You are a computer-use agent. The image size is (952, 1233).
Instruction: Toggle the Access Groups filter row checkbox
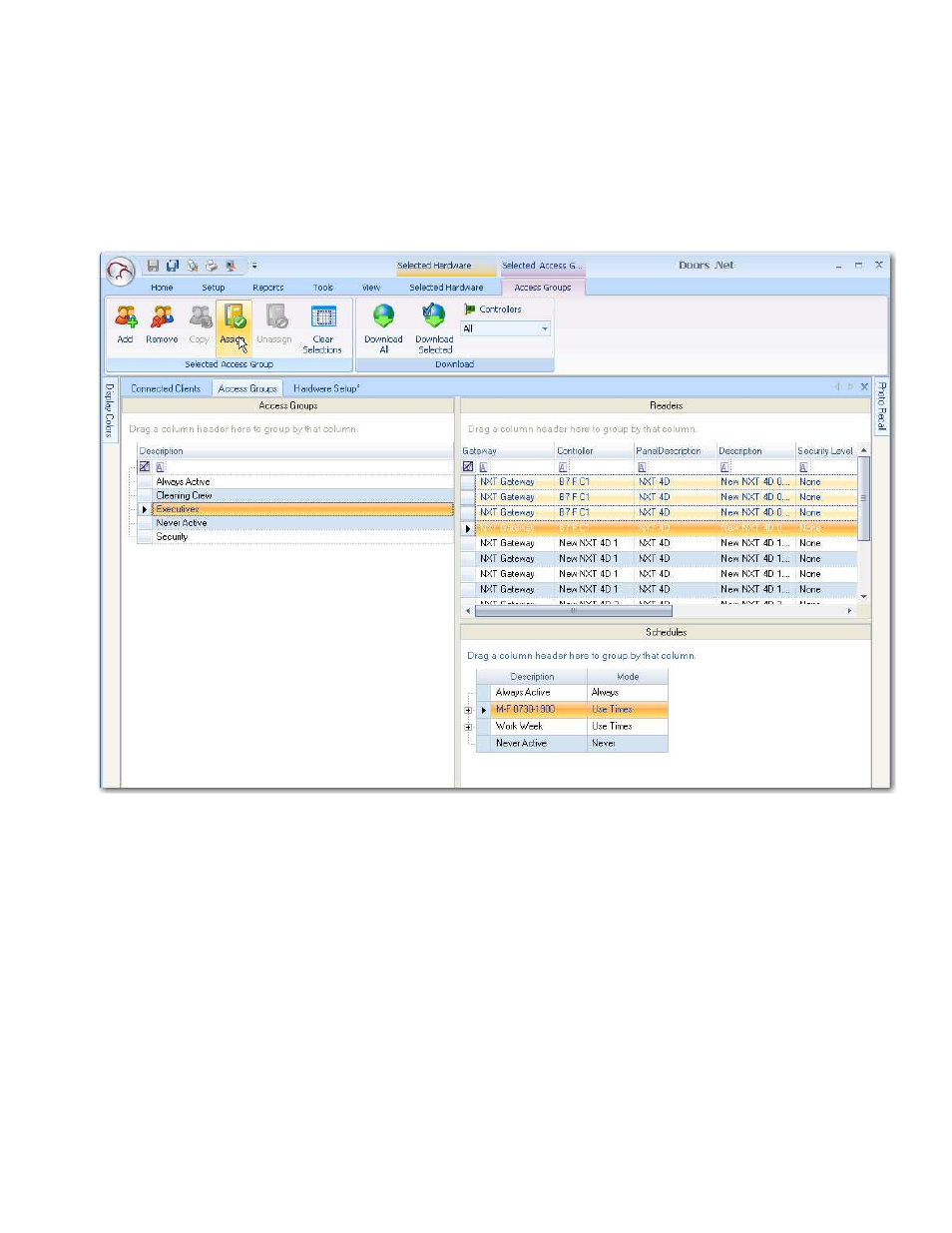click(x=145, y=467)
